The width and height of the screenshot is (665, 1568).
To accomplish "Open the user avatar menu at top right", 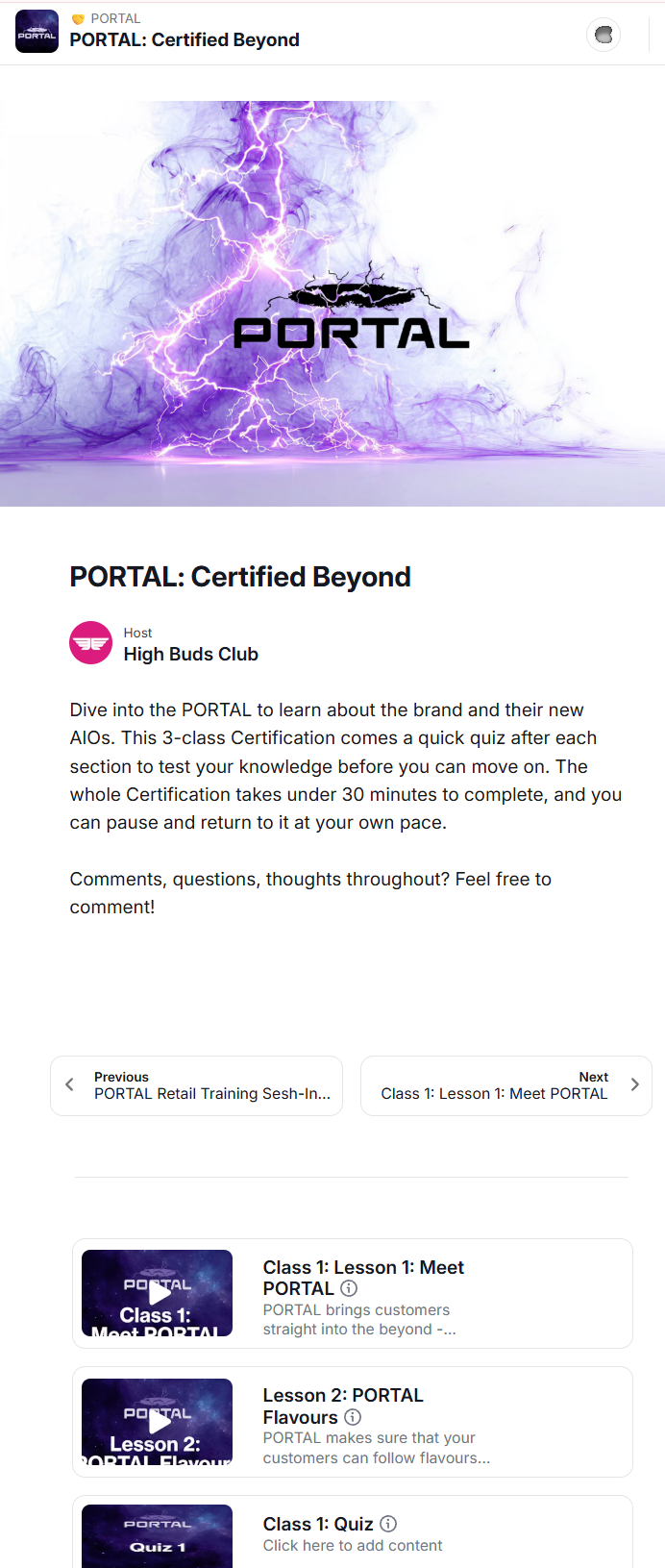I will 603,35.
